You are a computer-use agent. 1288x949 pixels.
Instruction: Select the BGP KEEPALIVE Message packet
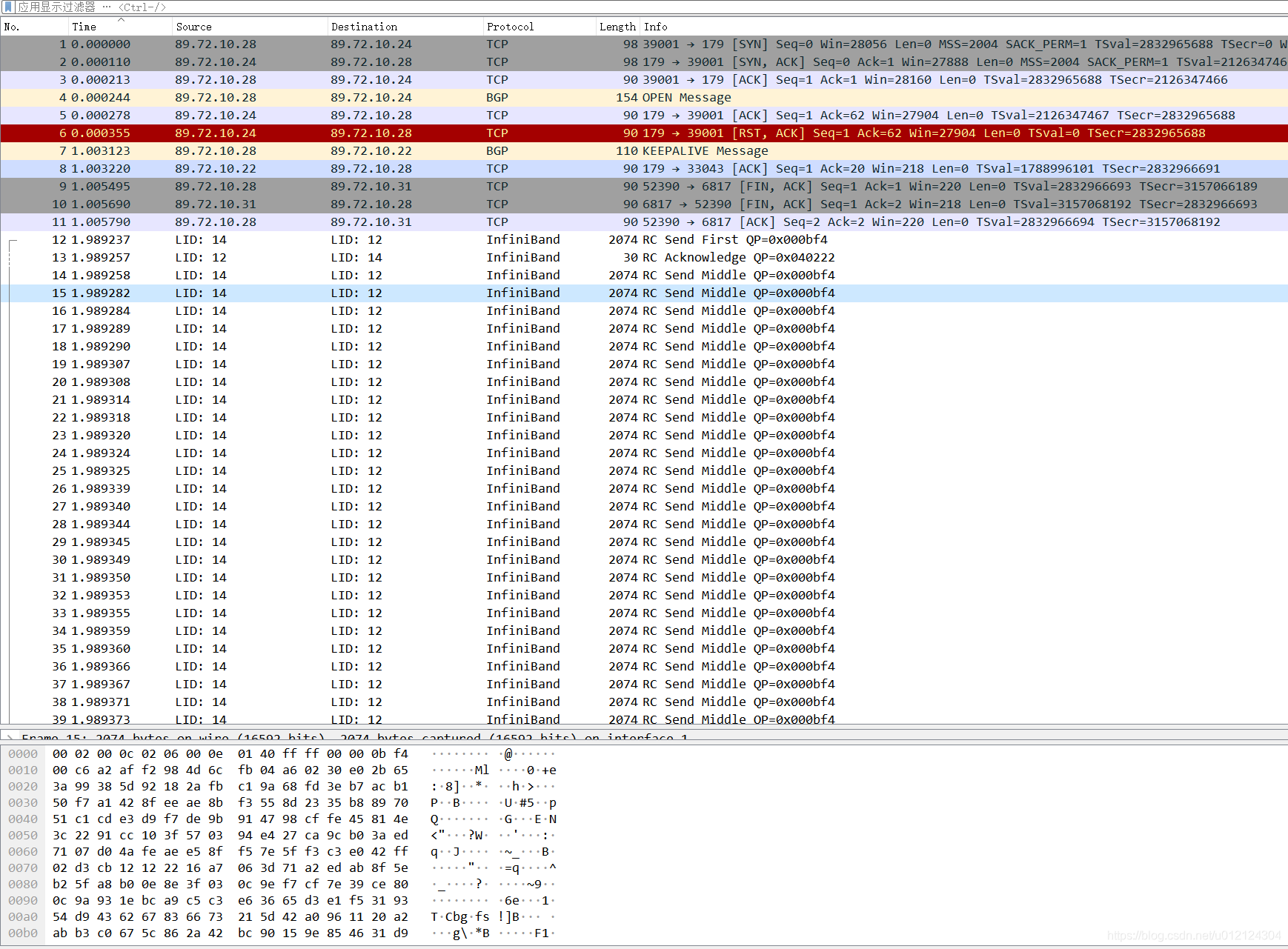click(x=644, y=151)
